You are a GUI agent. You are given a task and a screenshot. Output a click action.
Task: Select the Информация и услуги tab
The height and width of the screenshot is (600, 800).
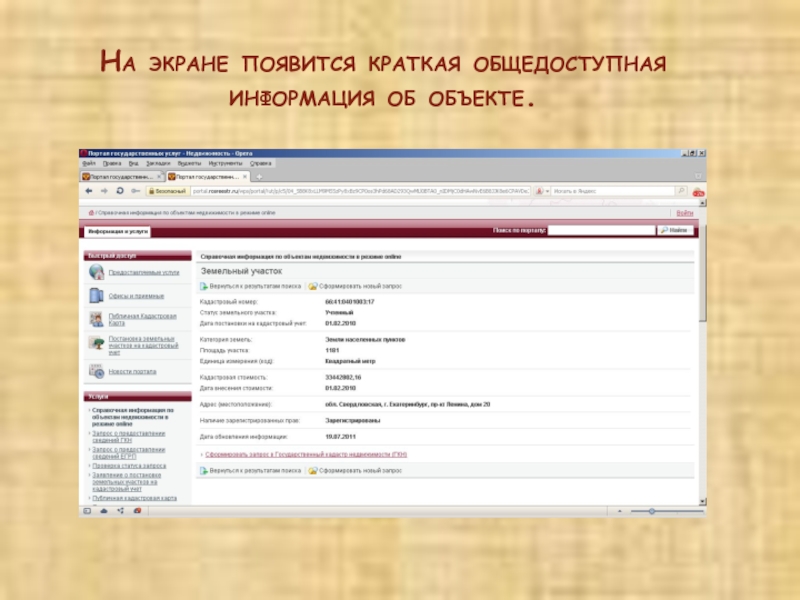117,232
